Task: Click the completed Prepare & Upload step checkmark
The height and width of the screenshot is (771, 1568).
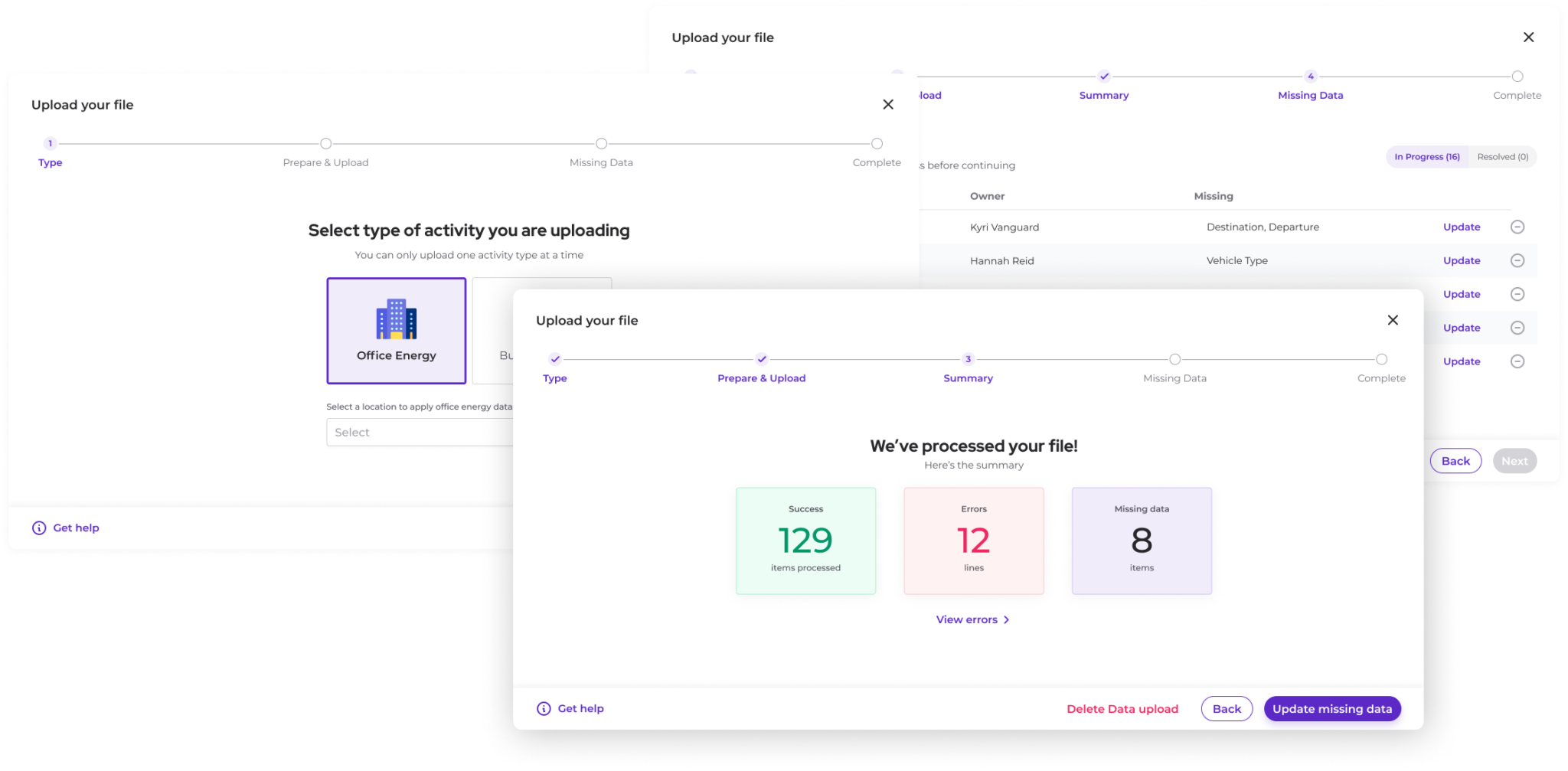Action: pyautogui.click(x=762, y=359)
